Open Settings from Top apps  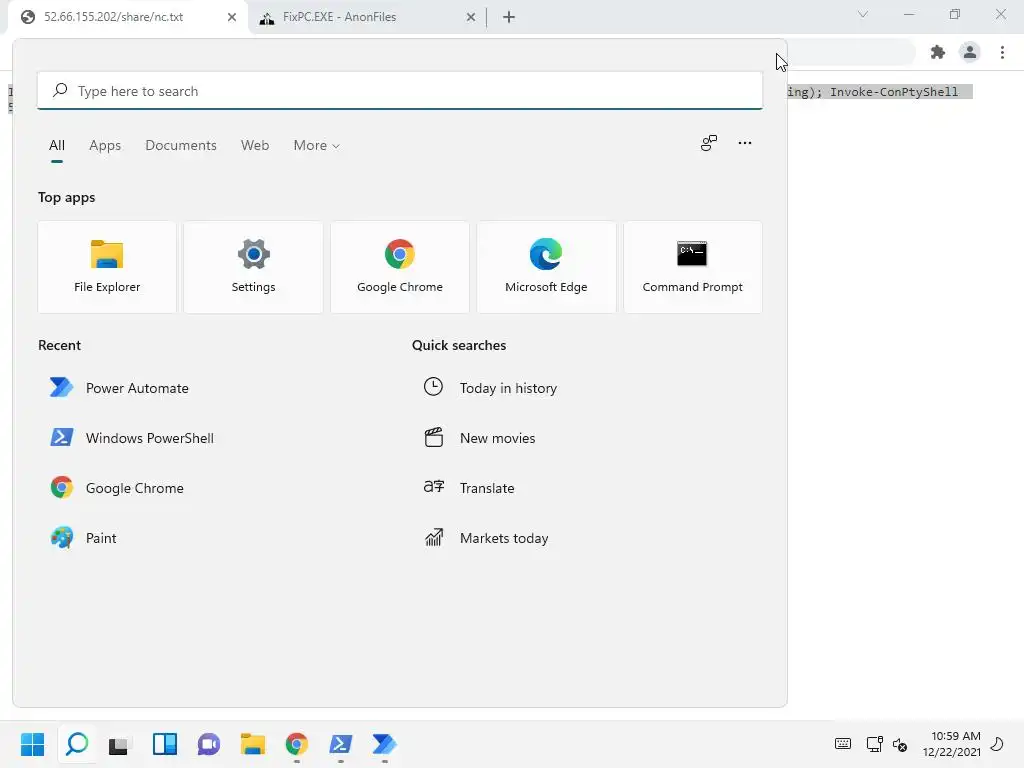point(253,267)
